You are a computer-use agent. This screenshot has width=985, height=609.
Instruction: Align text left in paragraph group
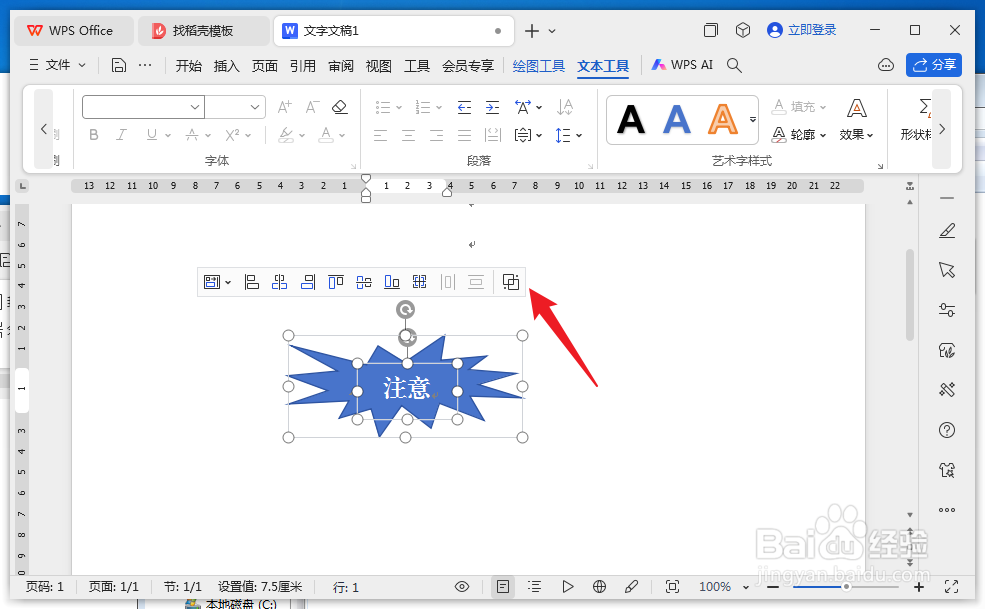point(380,135)
